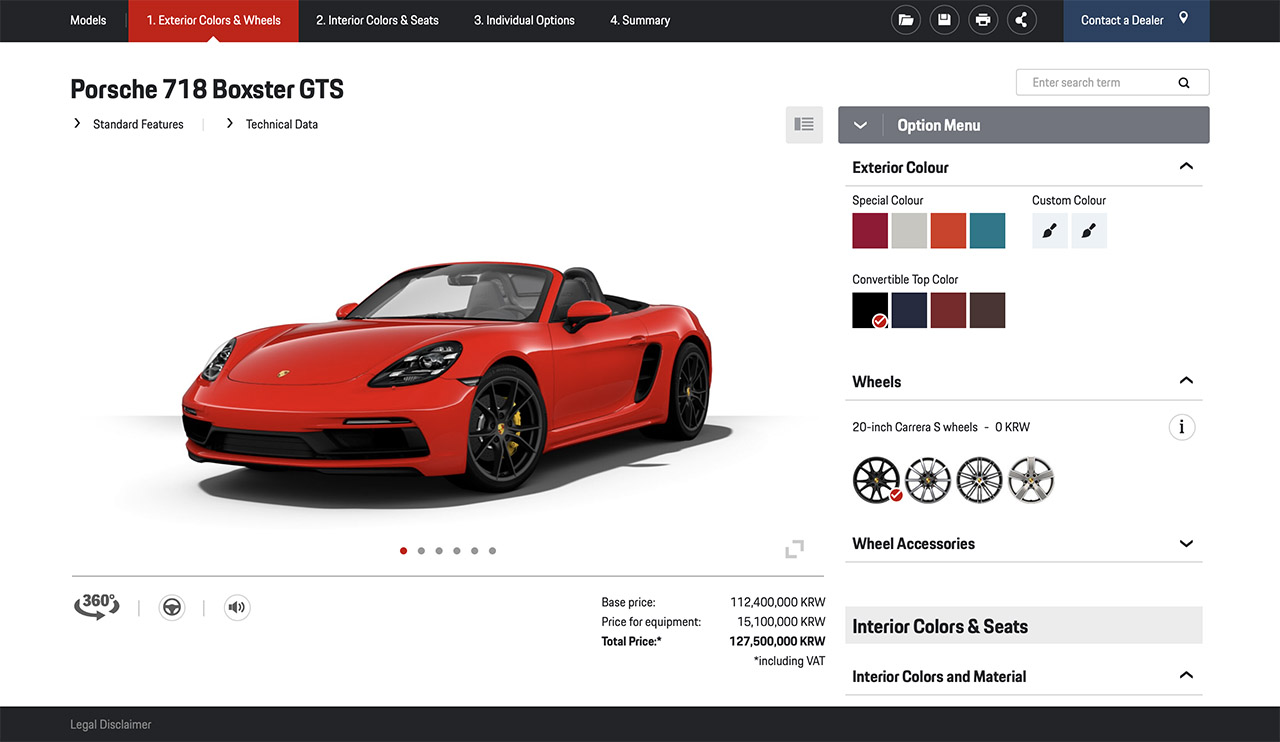Viewport: 1280px width, 742px height.
Task: Expand the Wheel Accessories section
Action: tap(1186, 544)
